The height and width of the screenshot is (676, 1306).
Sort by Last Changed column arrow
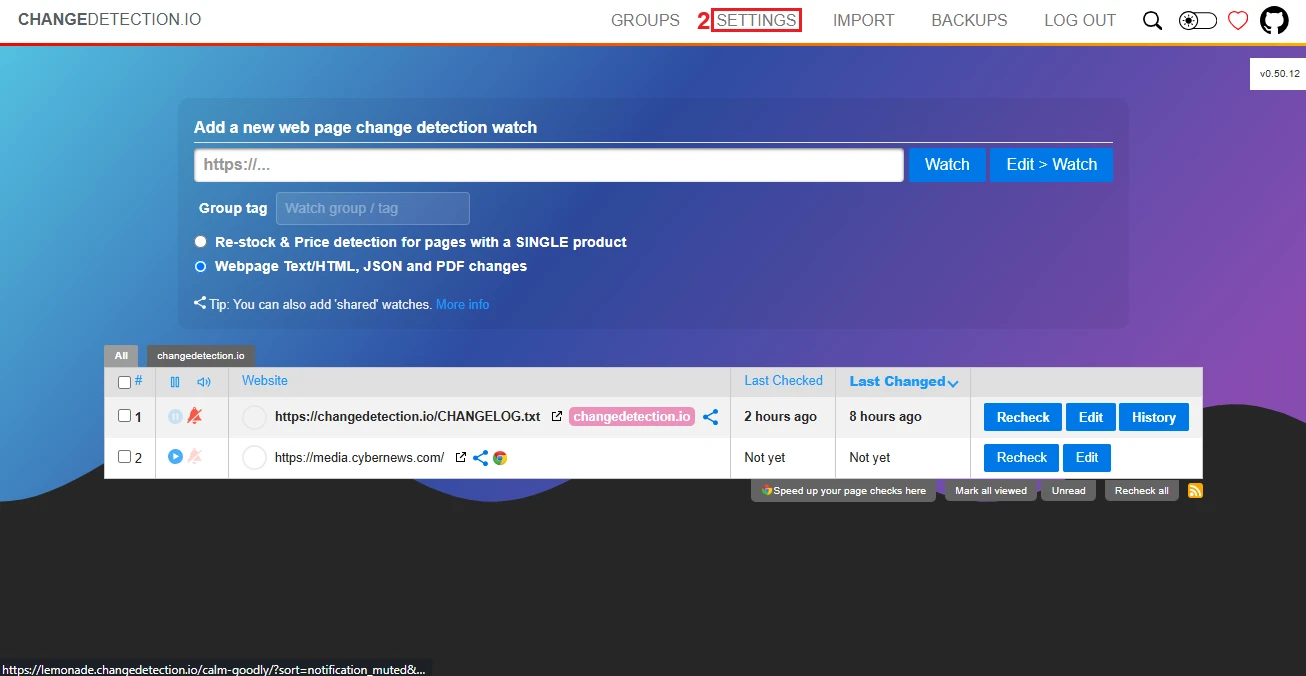[x=953, y=383]
